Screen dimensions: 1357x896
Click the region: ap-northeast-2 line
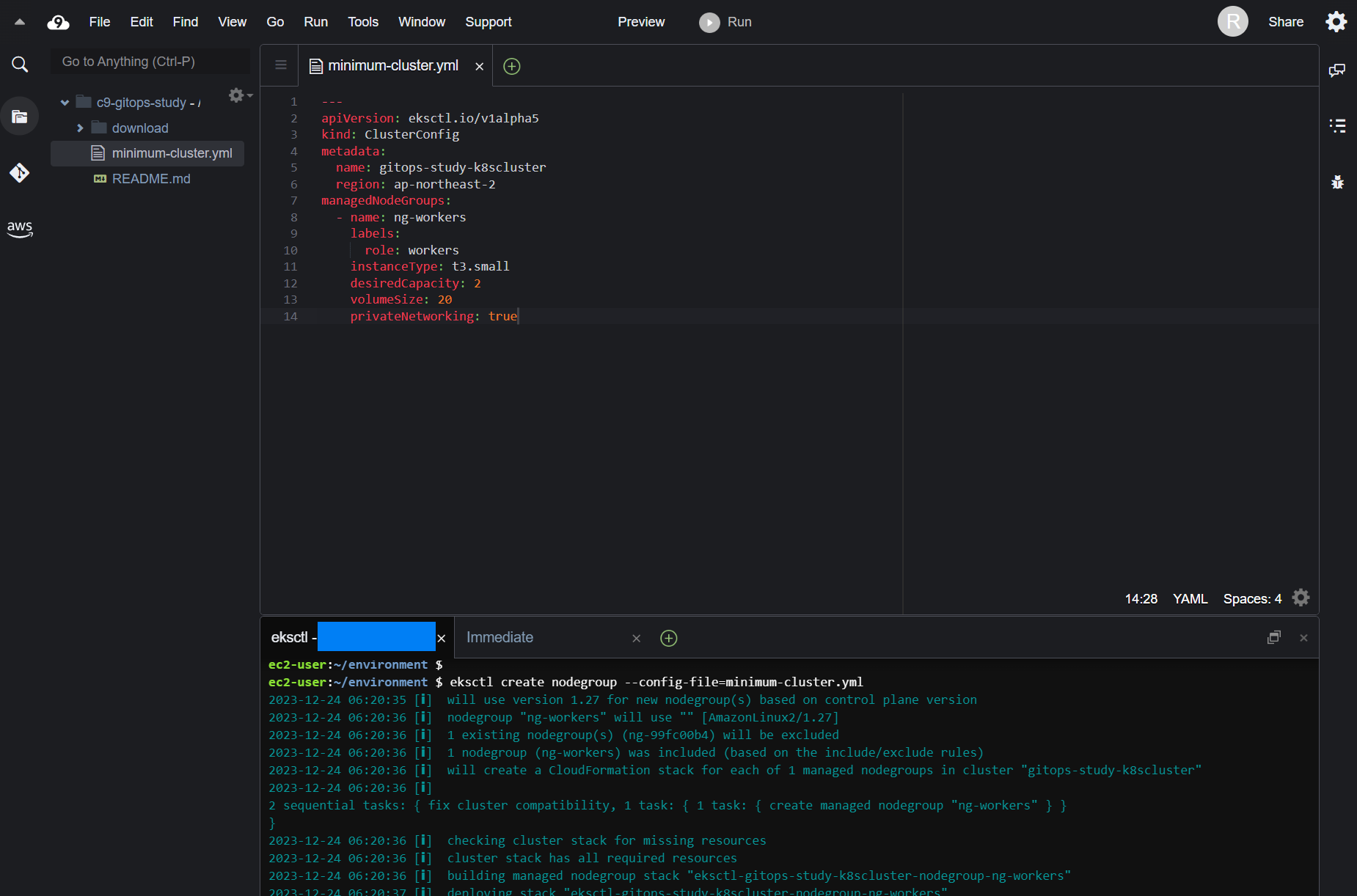tap(415, 184)
